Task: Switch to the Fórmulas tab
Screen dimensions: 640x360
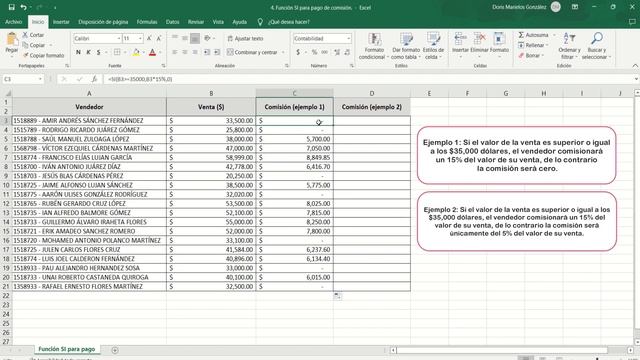Action: 147,22
